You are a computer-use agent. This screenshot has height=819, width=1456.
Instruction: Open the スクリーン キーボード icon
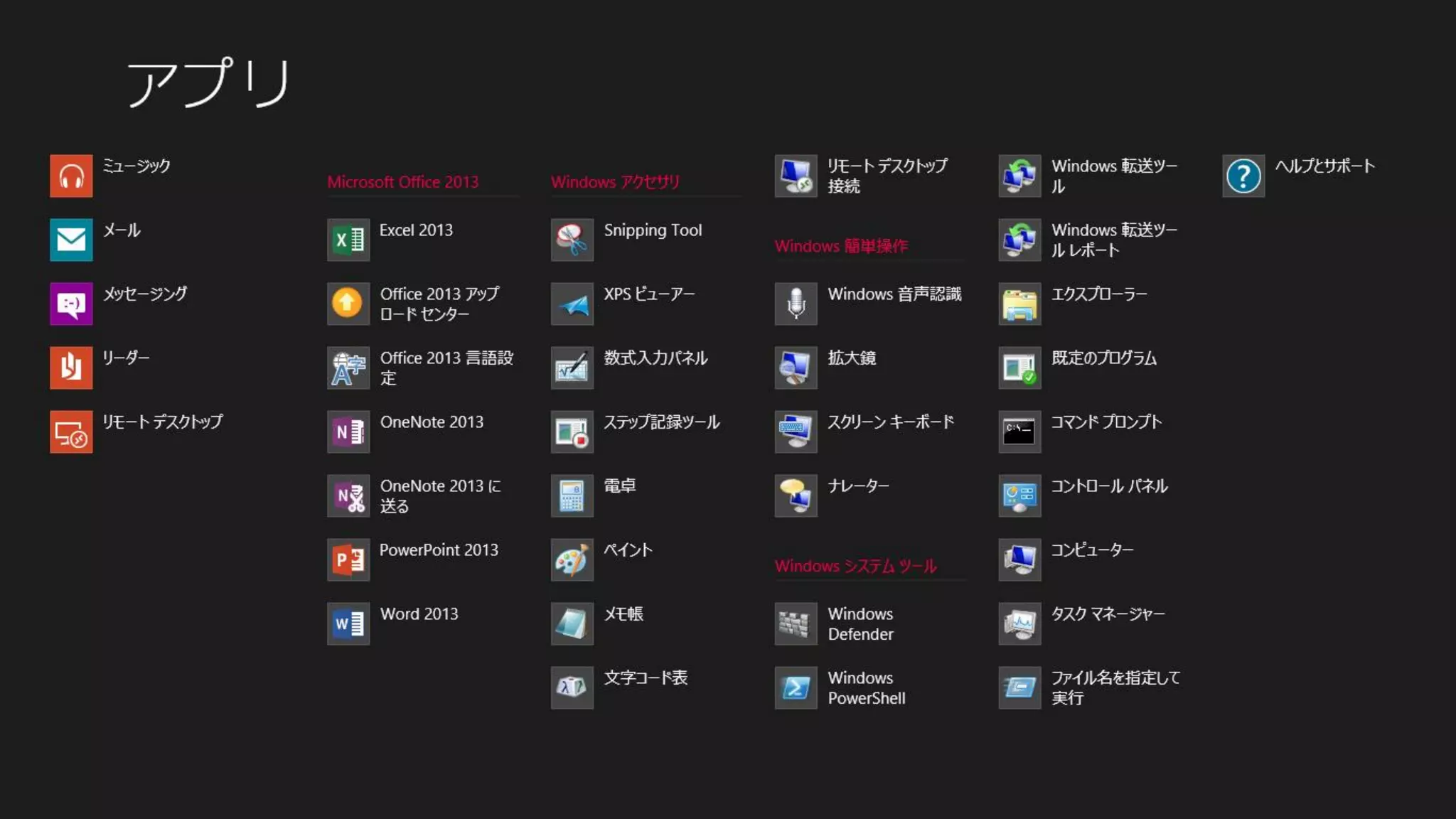[x=796, y=432]
